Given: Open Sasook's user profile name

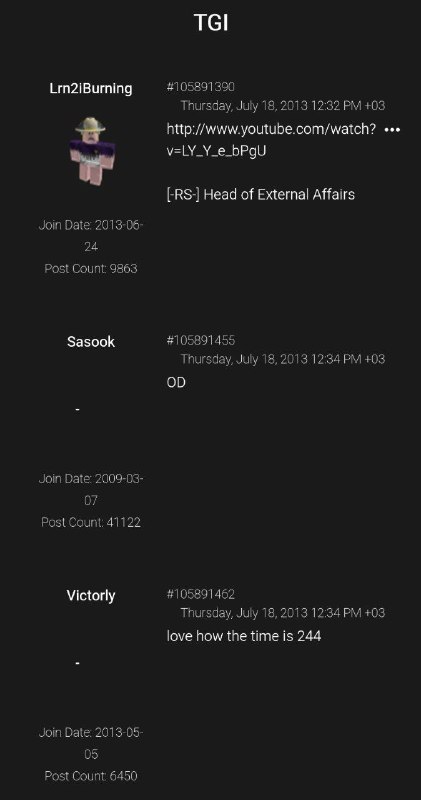Looking at the screenshot, I should [91, 342].
